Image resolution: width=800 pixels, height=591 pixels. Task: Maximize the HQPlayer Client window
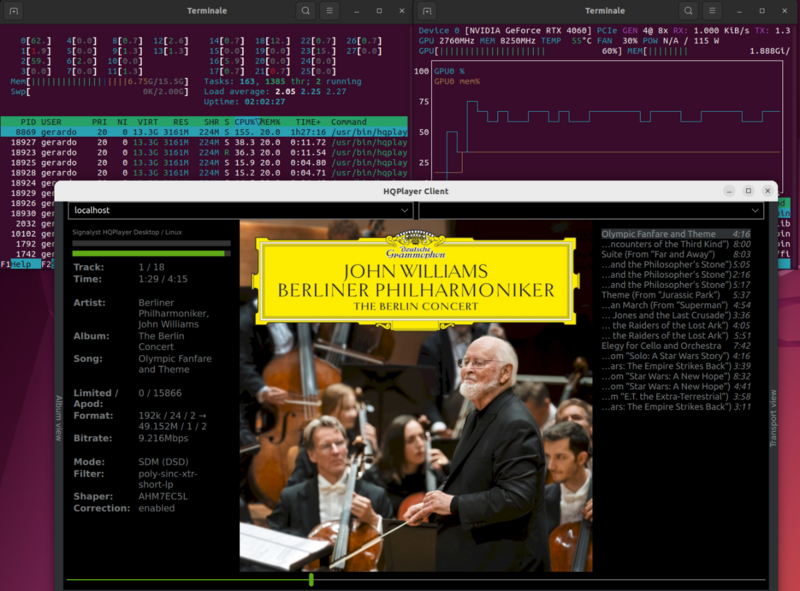pyautogui.click(x=748, y=190)
